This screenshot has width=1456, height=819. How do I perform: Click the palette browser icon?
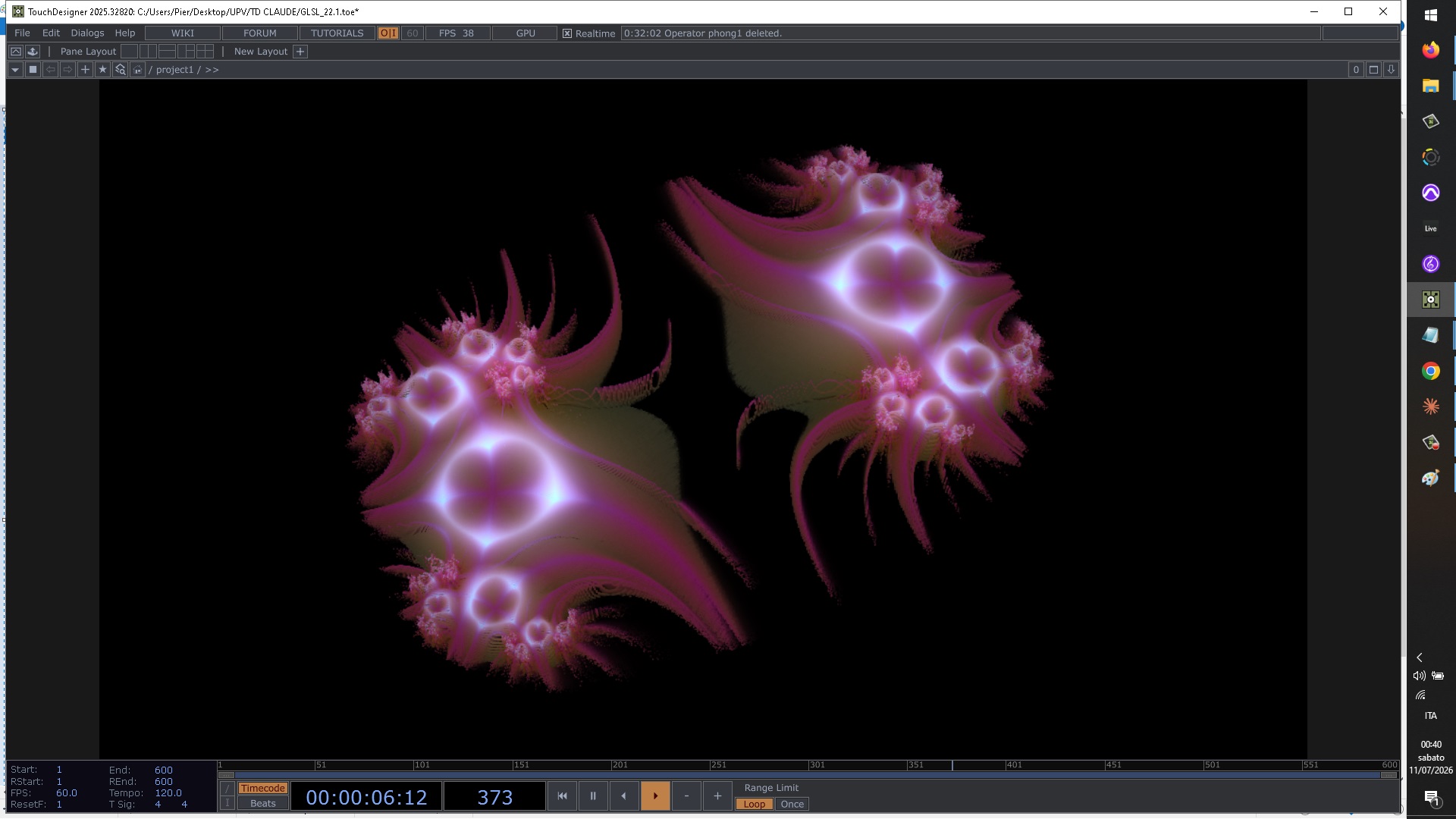[15, 52]
